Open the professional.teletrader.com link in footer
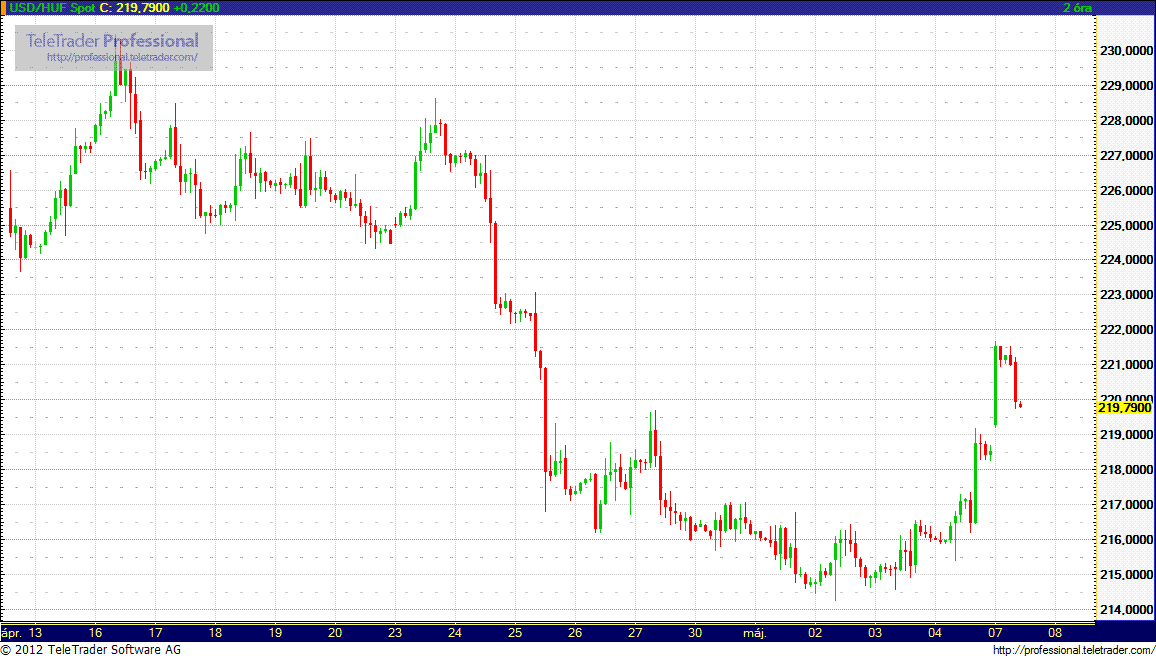 (x=1073, y=650)
